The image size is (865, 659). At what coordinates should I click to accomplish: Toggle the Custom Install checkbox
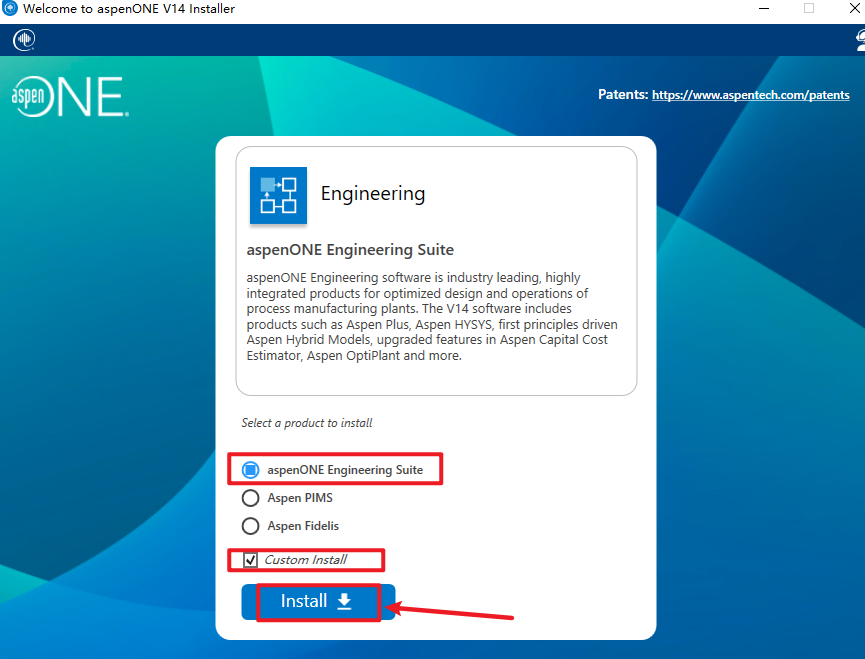(x=251, y=560)
